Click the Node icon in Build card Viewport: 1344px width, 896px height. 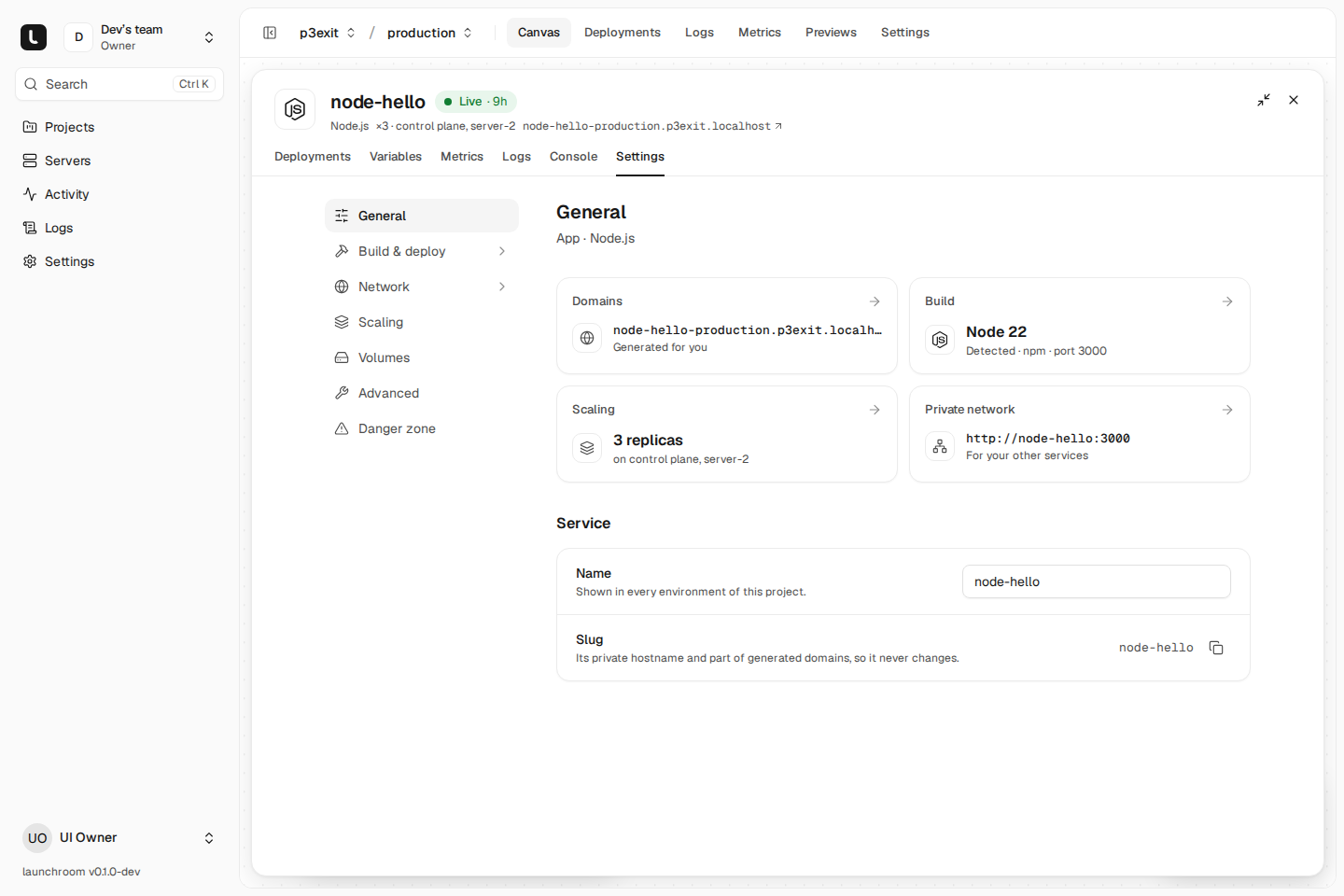tap(940, 340)
